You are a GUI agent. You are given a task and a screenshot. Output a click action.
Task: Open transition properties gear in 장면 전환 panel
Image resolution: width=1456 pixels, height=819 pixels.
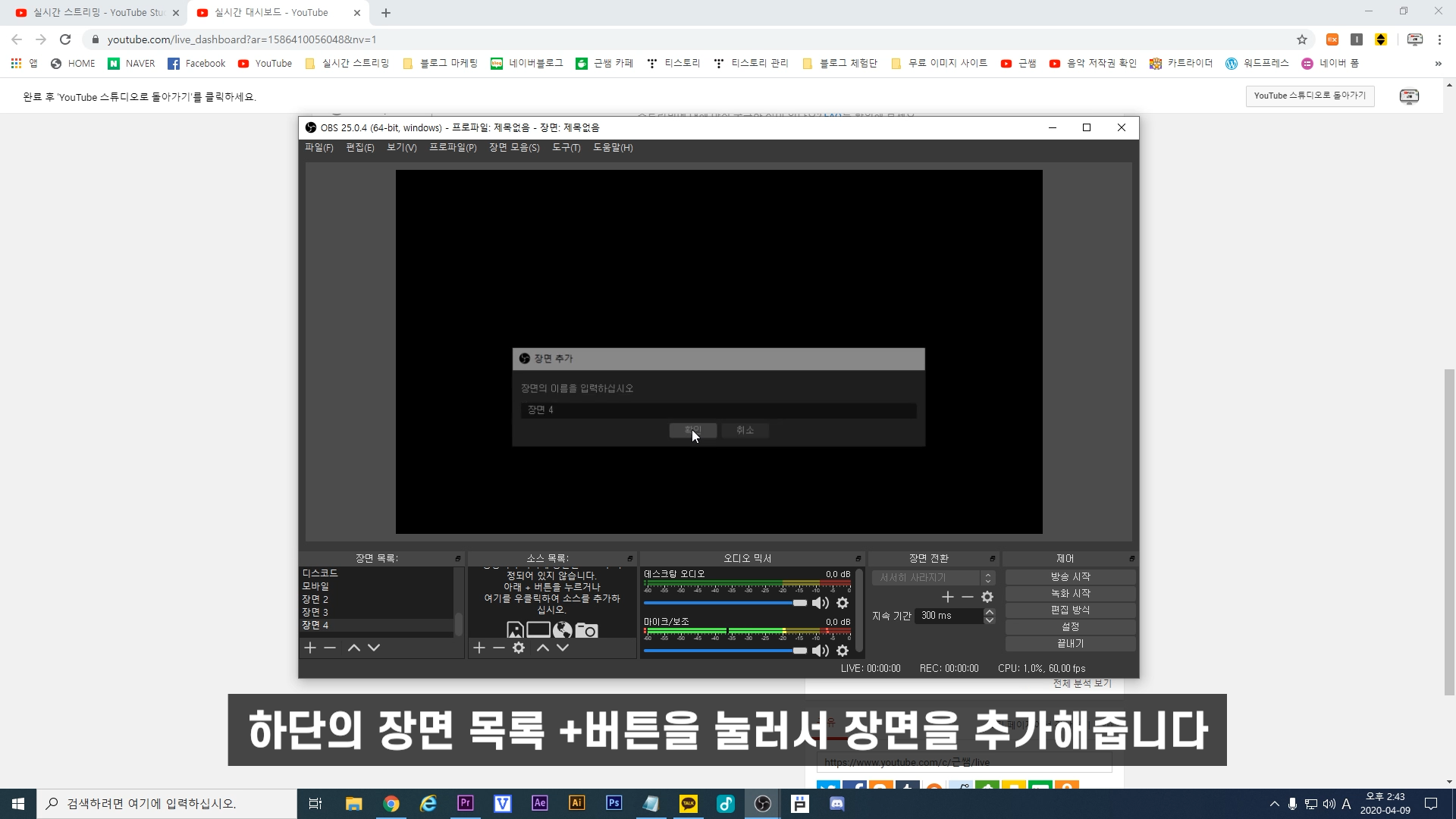987,597
